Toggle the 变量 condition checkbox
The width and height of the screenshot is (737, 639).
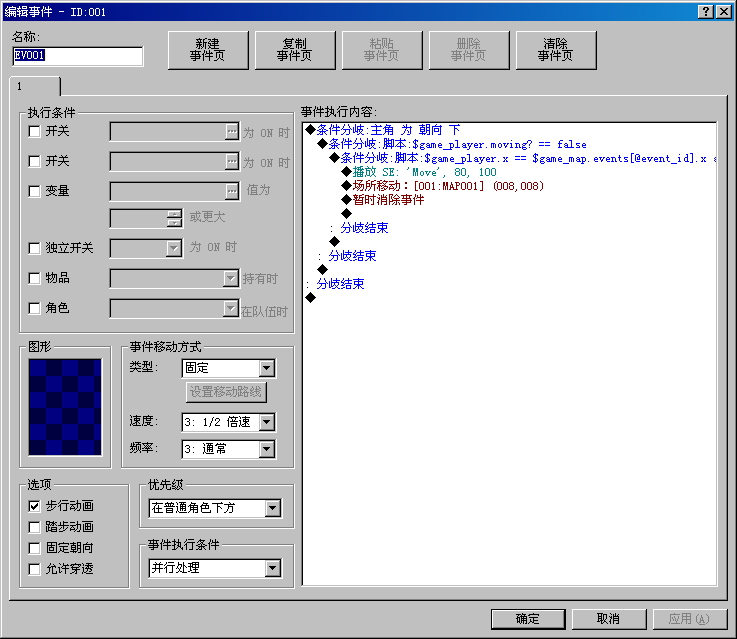click(x=34, y=191)
